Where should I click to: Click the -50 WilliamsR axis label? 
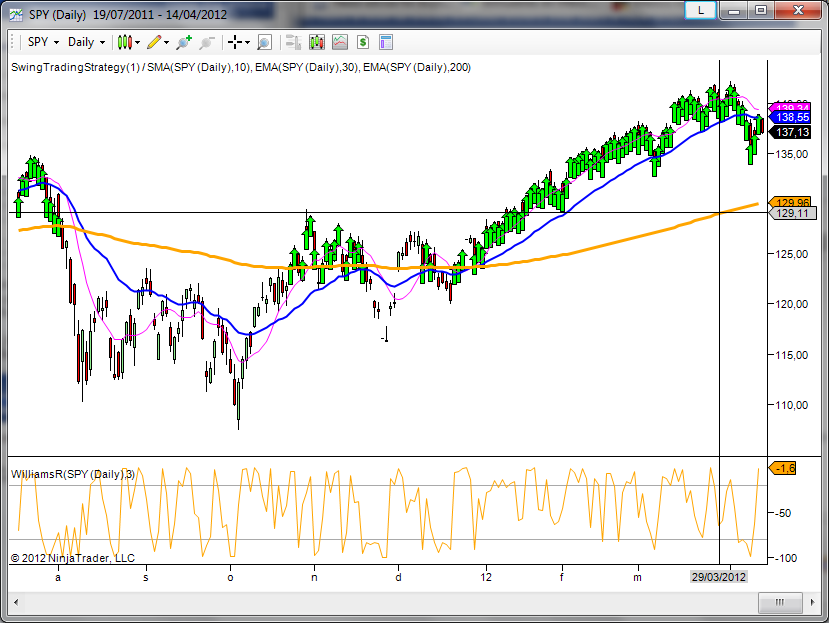(783, 513)
